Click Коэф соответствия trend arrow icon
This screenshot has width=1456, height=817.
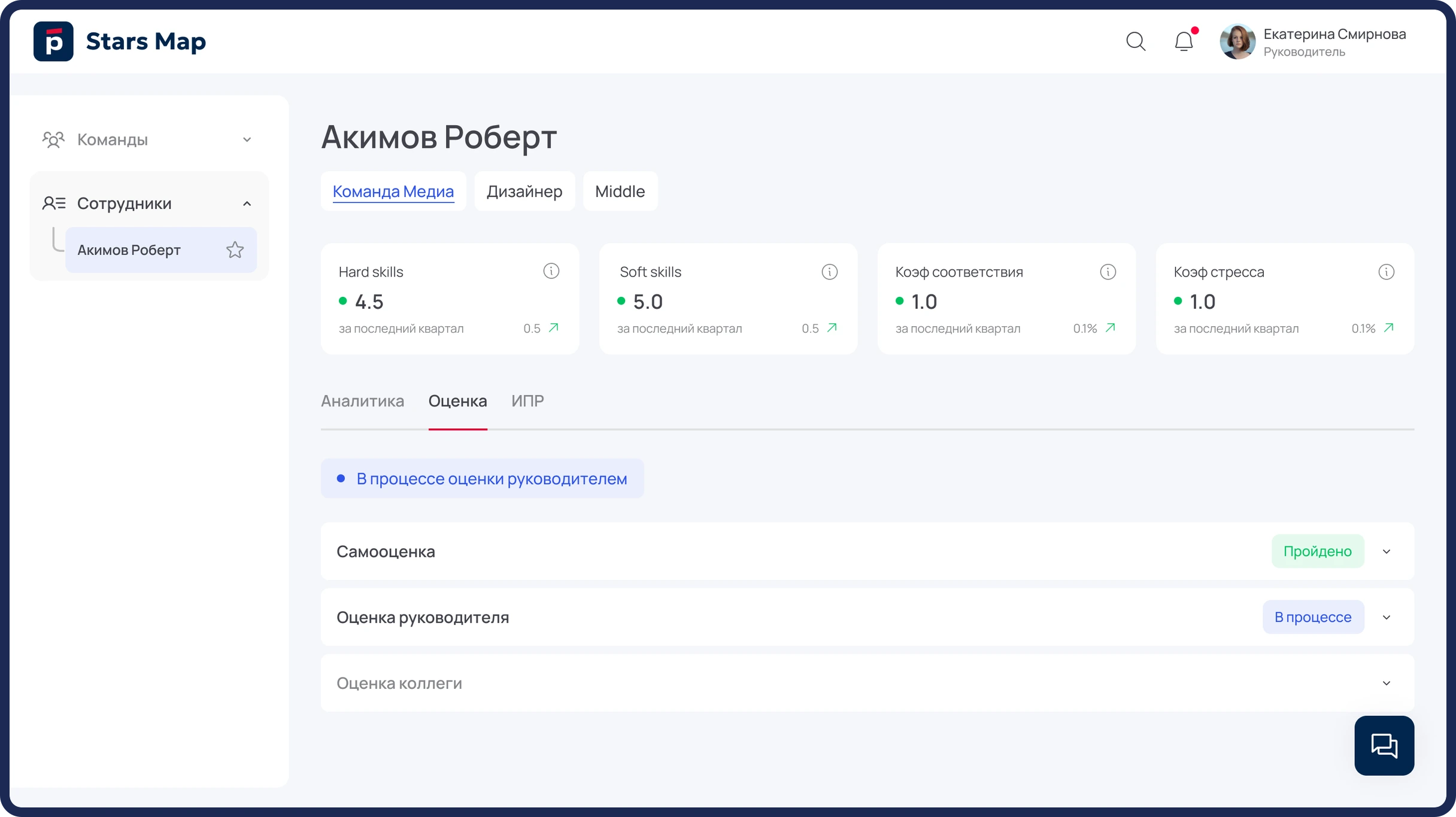coord(1111,327)
